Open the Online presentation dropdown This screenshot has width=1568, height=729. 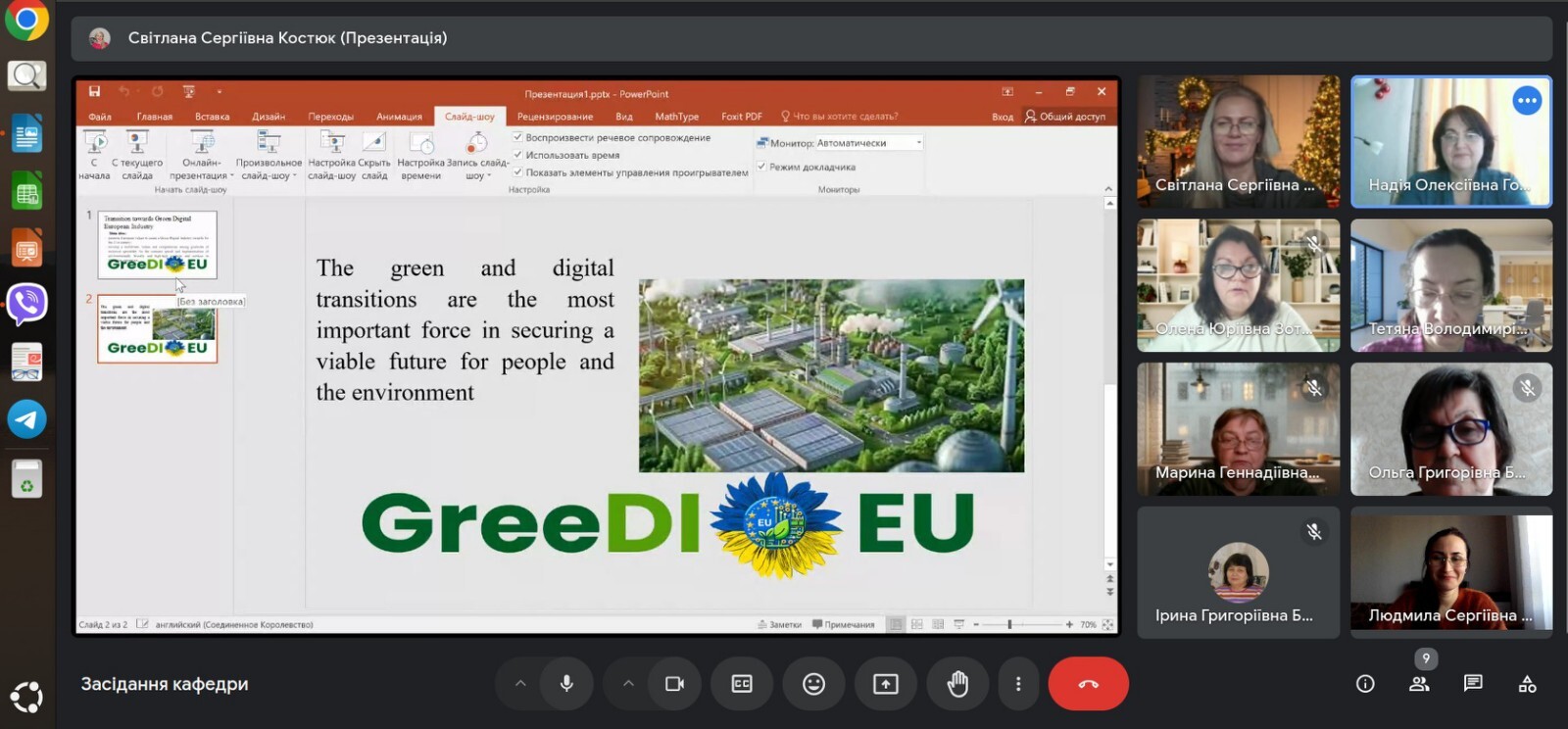pyautogui.click(x=202, y=155)
